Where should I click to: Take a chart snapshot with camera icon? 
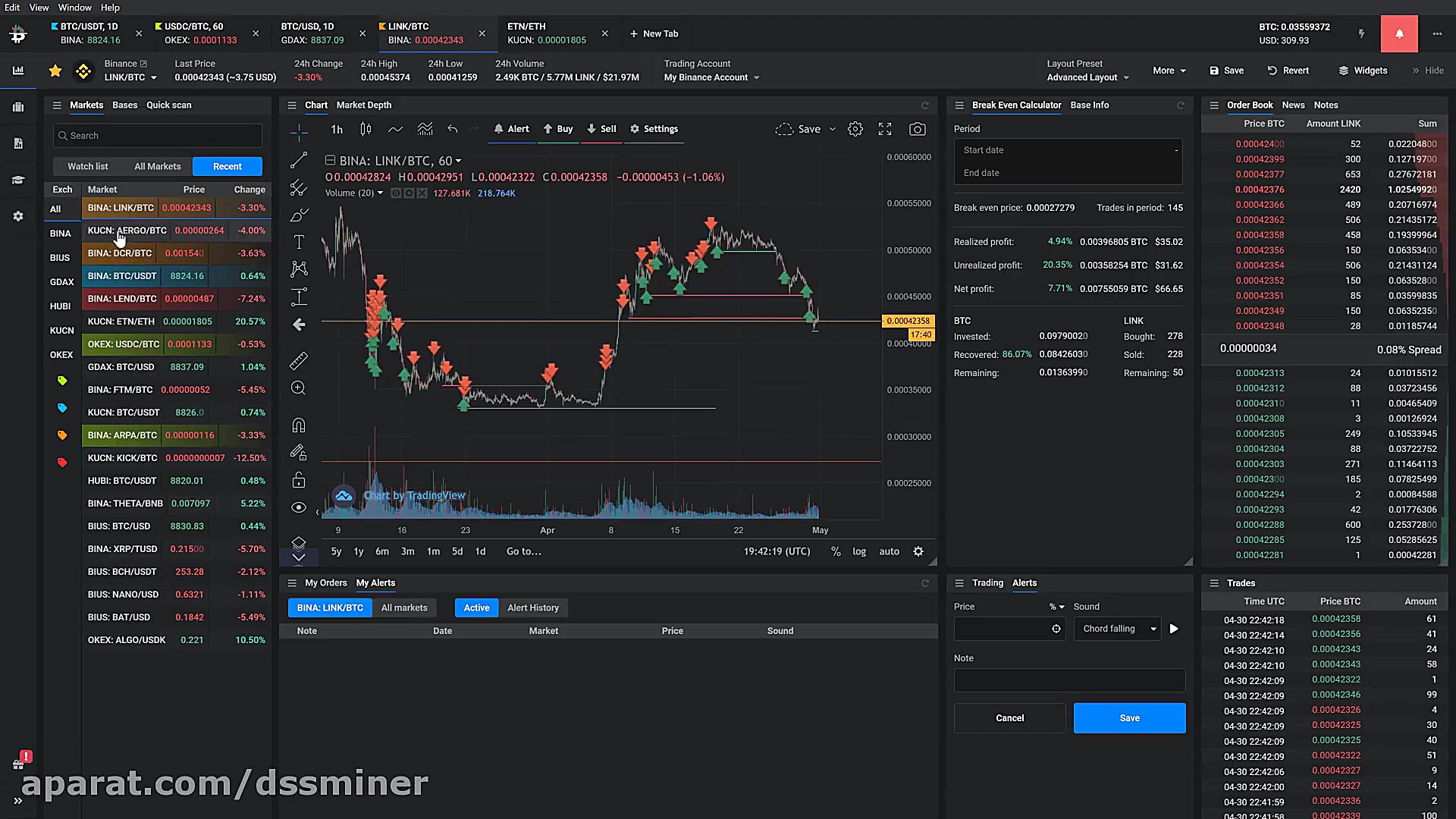point(918,129)
